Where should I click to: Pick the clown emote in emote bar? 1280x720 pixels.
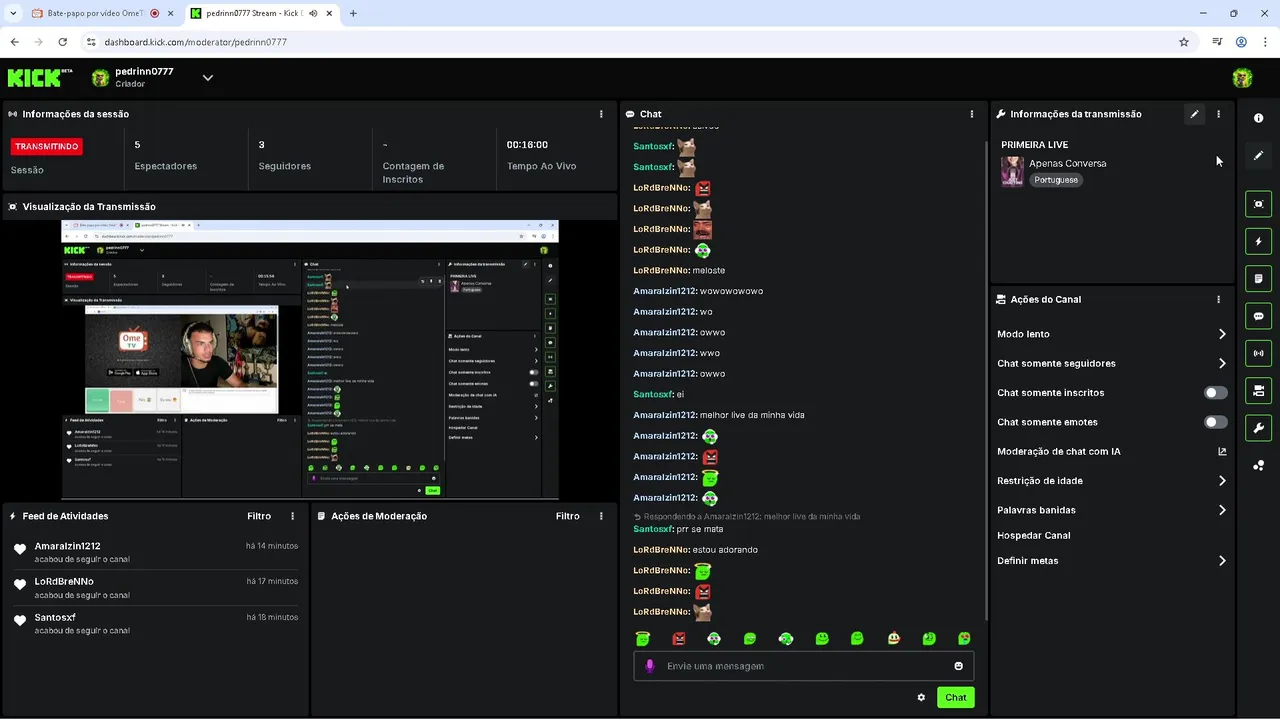(714, 638)
